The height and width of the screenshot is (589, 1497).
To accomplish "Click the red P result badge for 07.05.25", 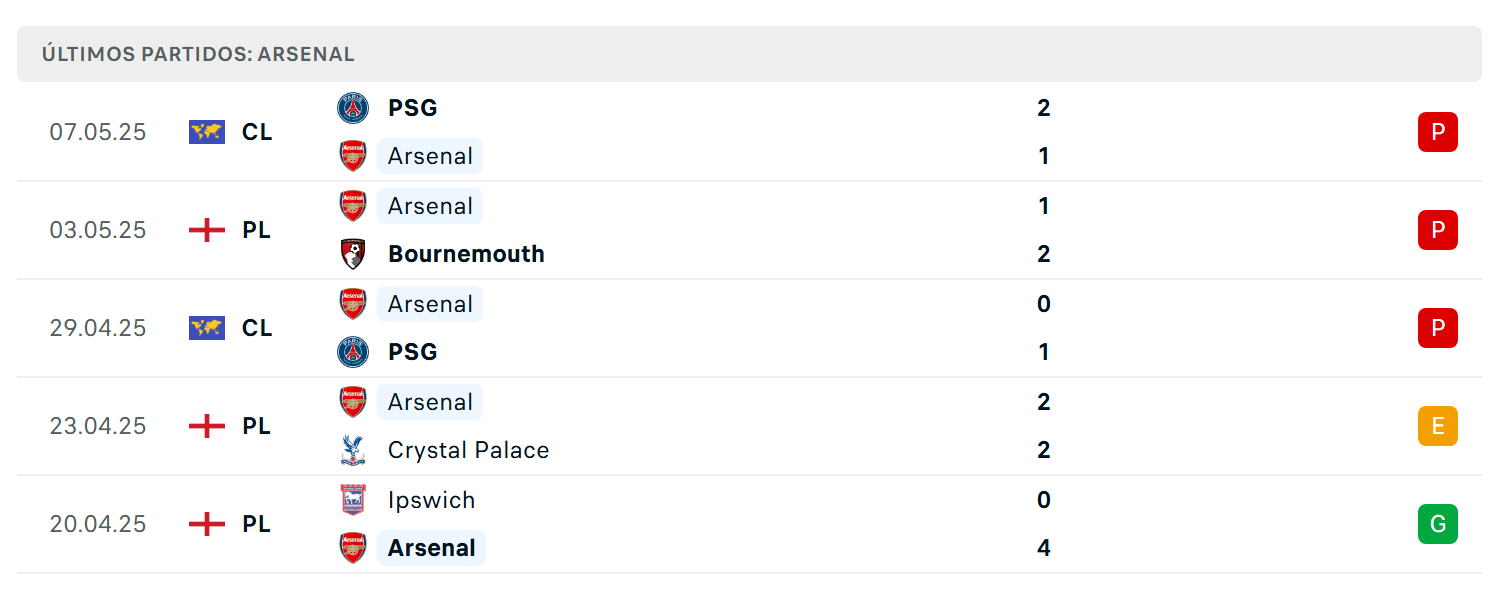I will [x=1438, y=132].
